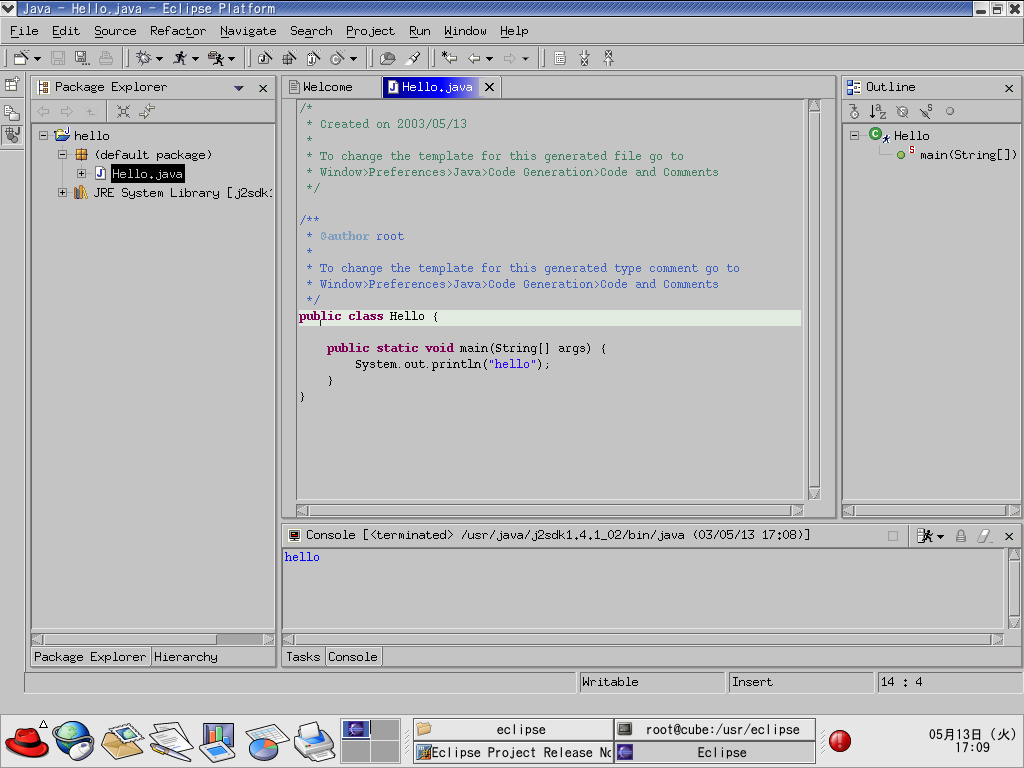Image resolution: width=1024 pixels, height=768 pixels.
Task: Toggle Hide Fields in Outline toolbar
Action: [902, 111]
